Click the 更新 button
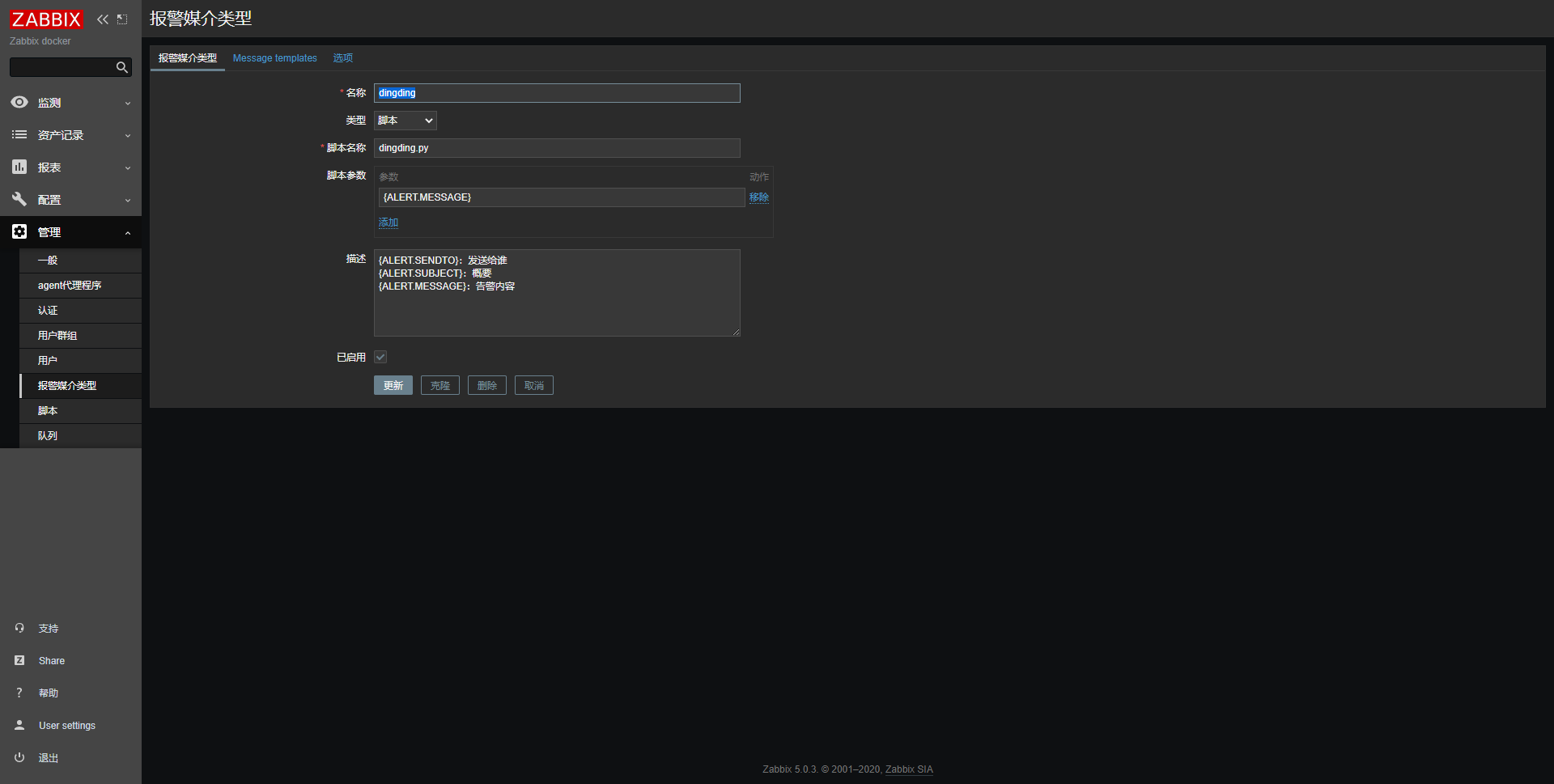Screen dimensions: 1554x784 (x=393, y=385)
